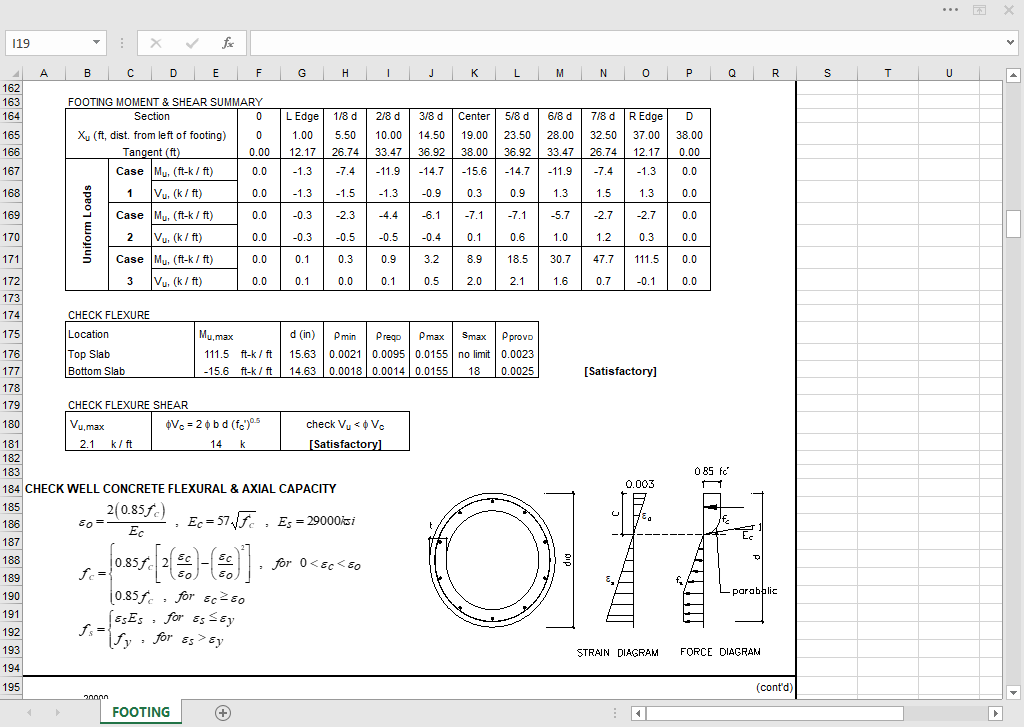This screenshot has width=1024, height=727.
Task: Select column S header
Action: click(x=827, y=73)
